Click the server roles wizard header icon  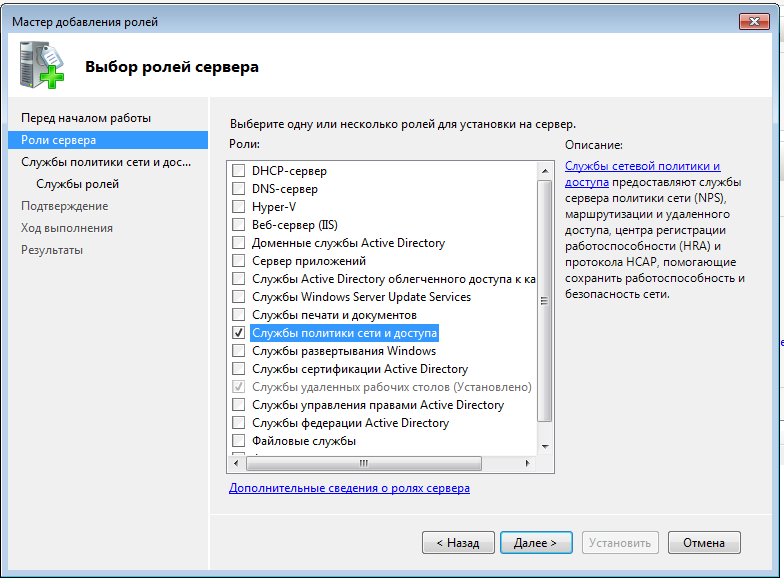(40, 67)
